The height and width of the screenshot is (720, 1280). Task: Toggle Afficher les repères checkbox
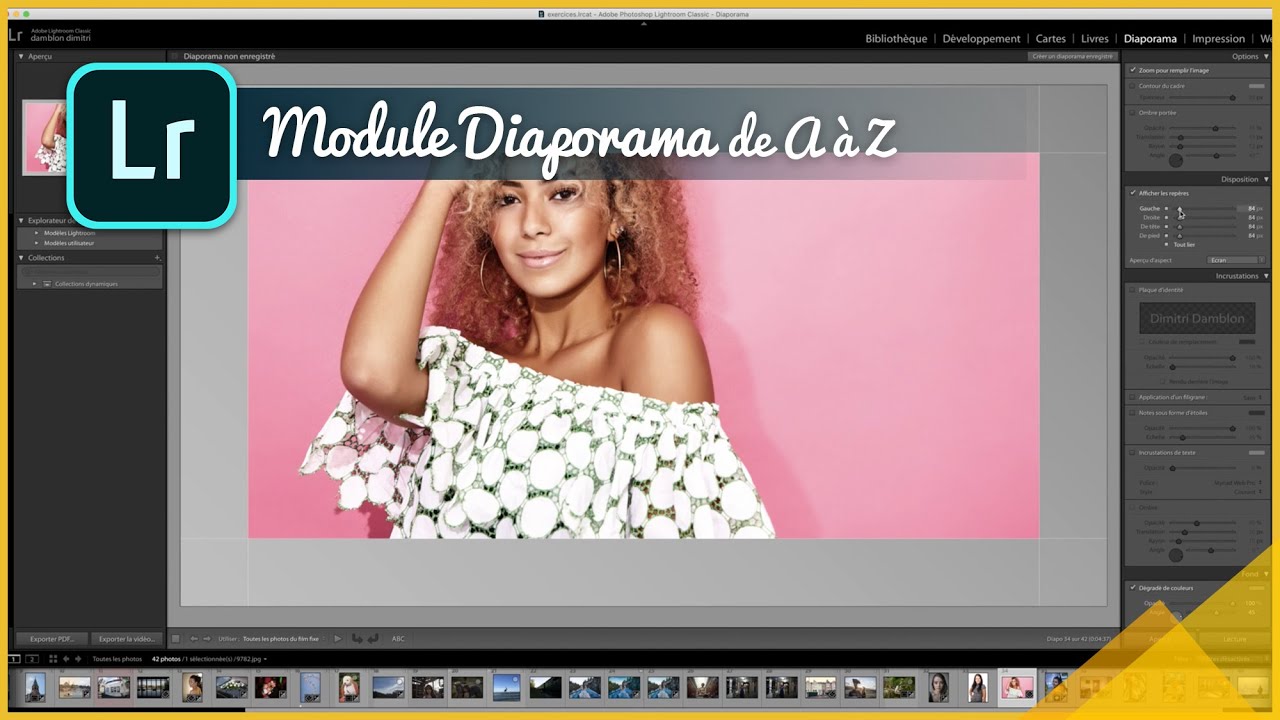tap(1133, 193)
